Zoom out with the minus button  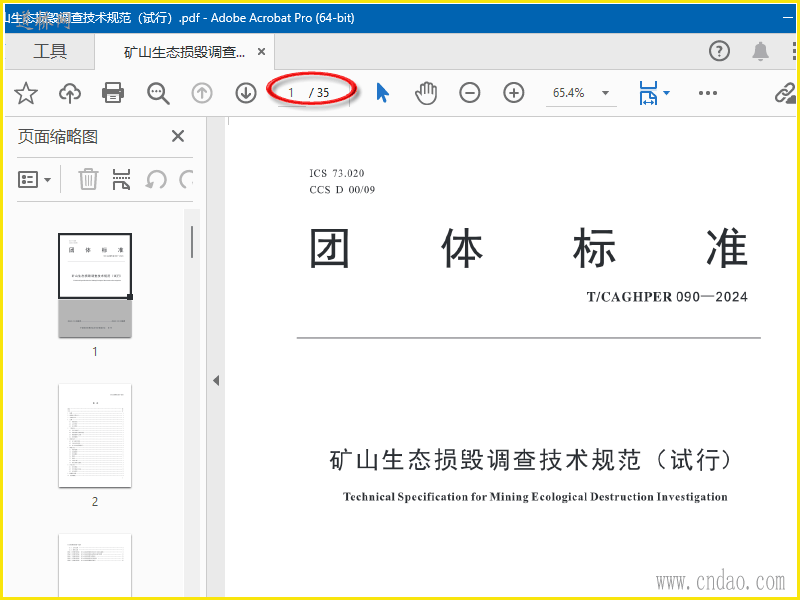(469, 93)
